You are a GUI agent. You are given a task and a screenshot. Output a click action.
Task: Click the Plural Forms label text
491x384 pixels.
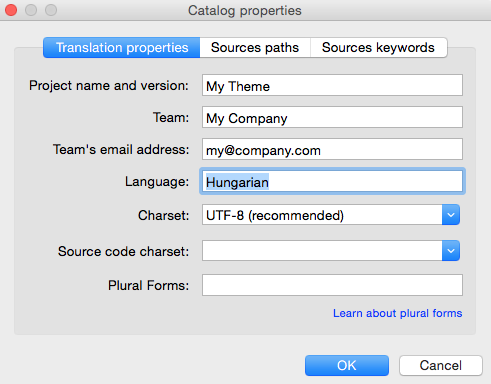148,285
